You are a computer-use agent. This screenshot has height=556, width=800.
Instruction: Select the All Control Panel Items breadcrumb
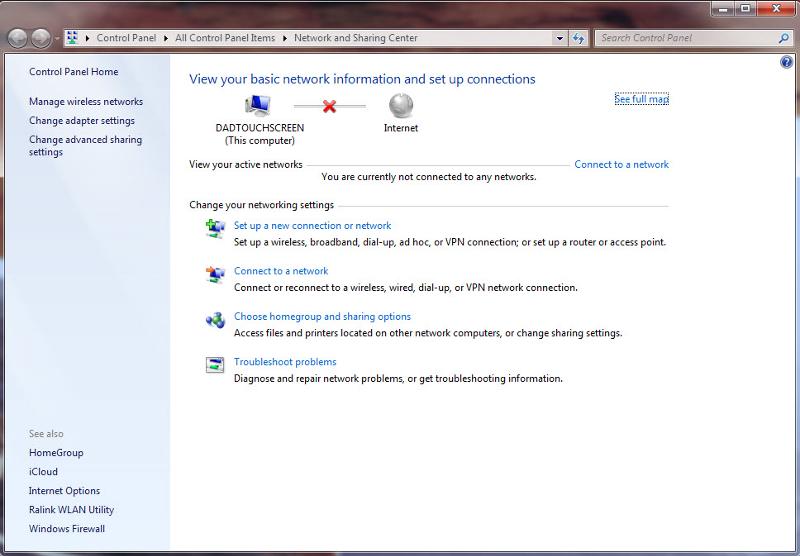click(x=225, y=38)
